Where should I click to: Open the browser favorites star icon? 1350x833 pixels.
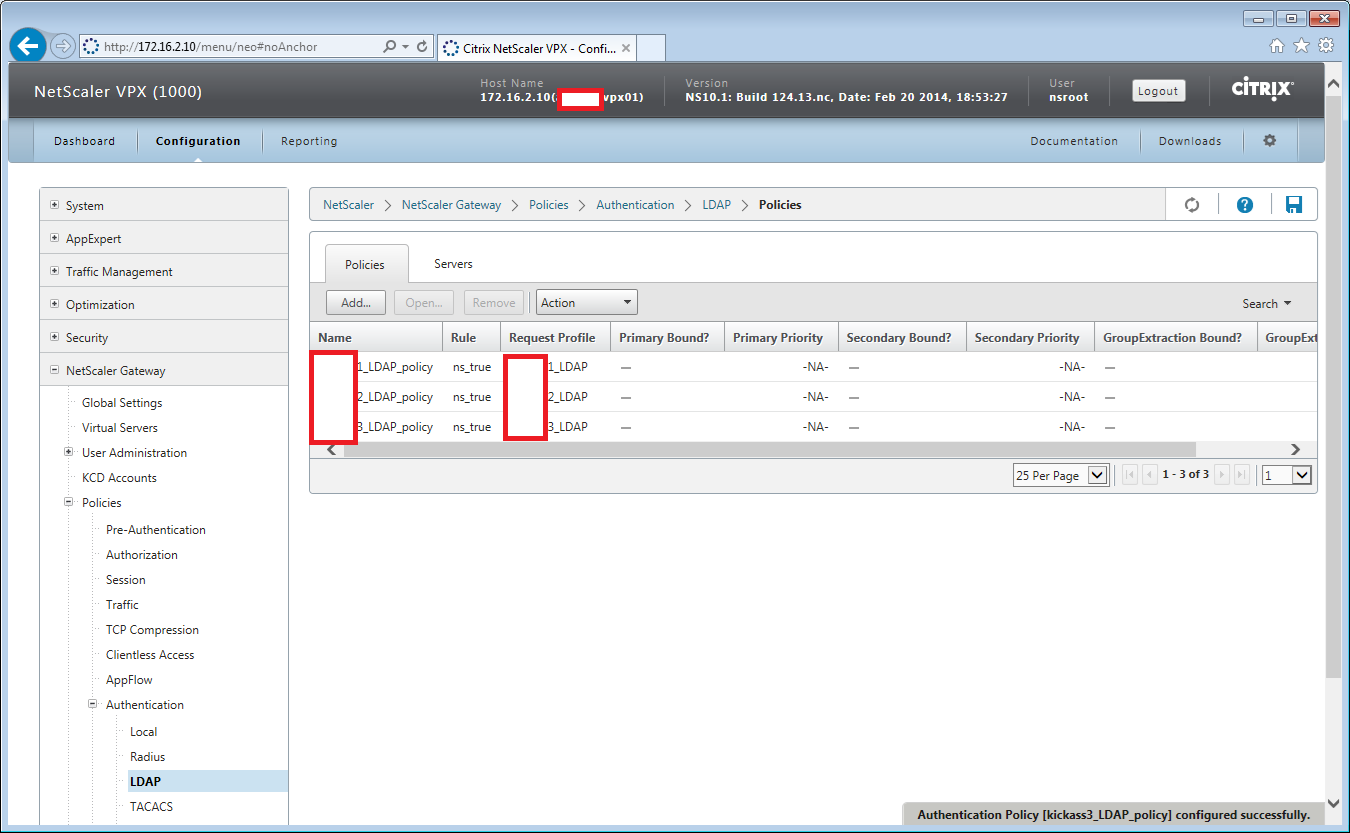tap(1301, 46)
